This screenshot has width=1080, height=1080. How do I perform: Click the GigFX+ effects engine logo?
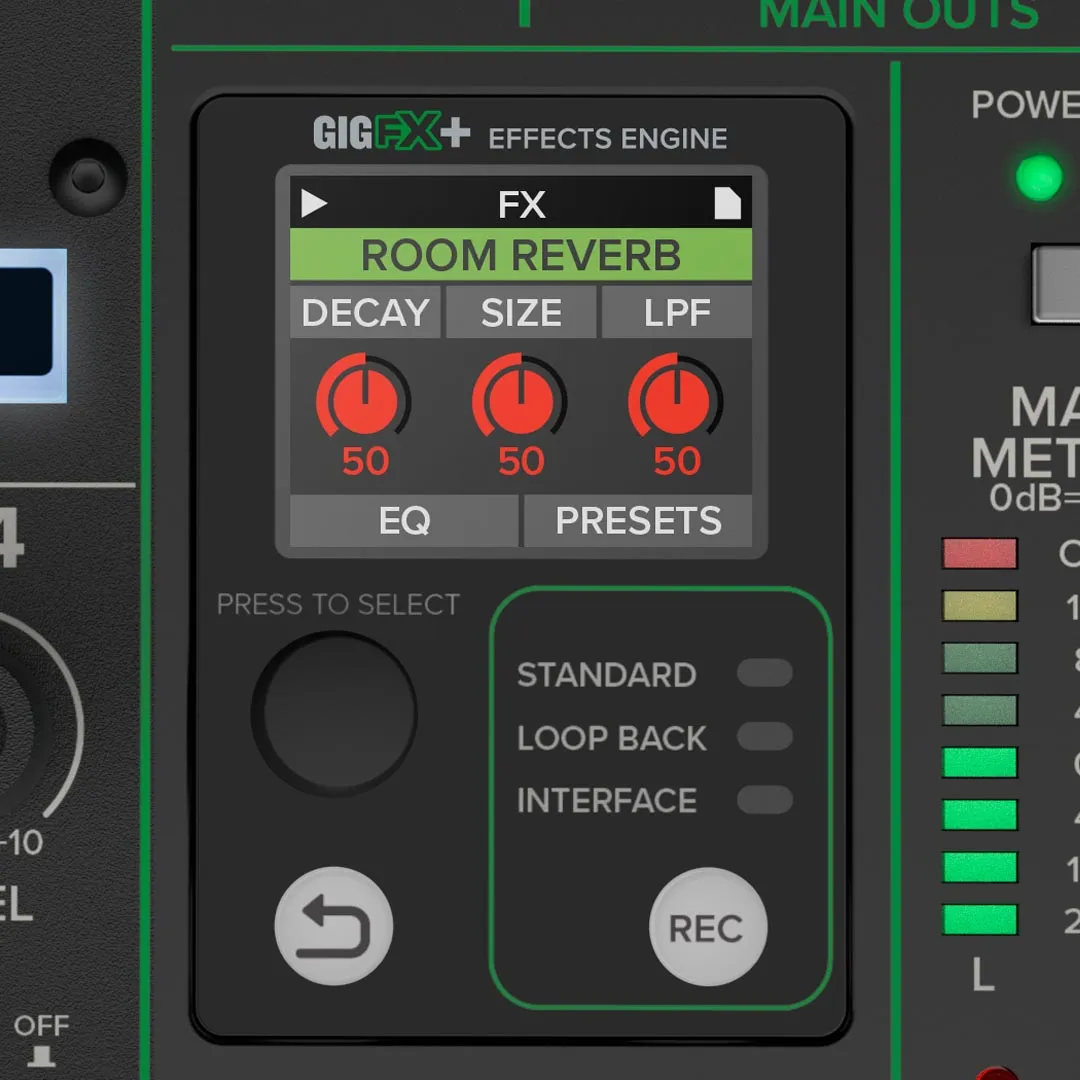pos(391,135)
